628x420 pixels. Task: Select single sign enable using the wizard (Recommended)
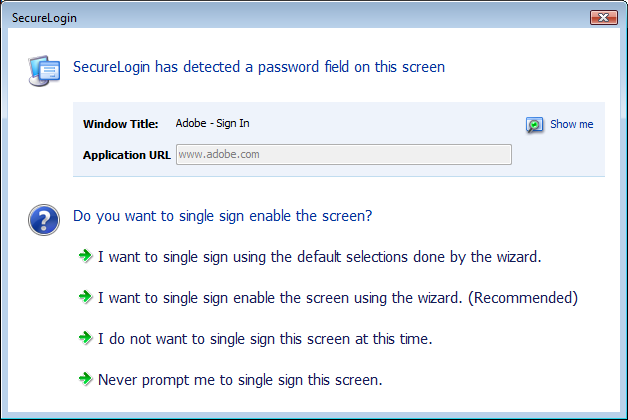point(338,298)
